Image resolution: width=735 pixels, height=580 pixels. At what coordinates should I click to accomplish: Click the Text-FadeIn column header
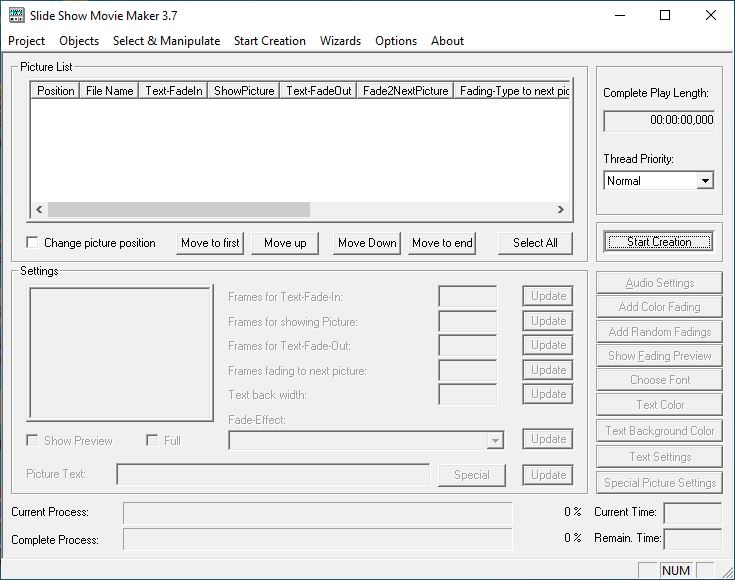[x=173, y=90]
